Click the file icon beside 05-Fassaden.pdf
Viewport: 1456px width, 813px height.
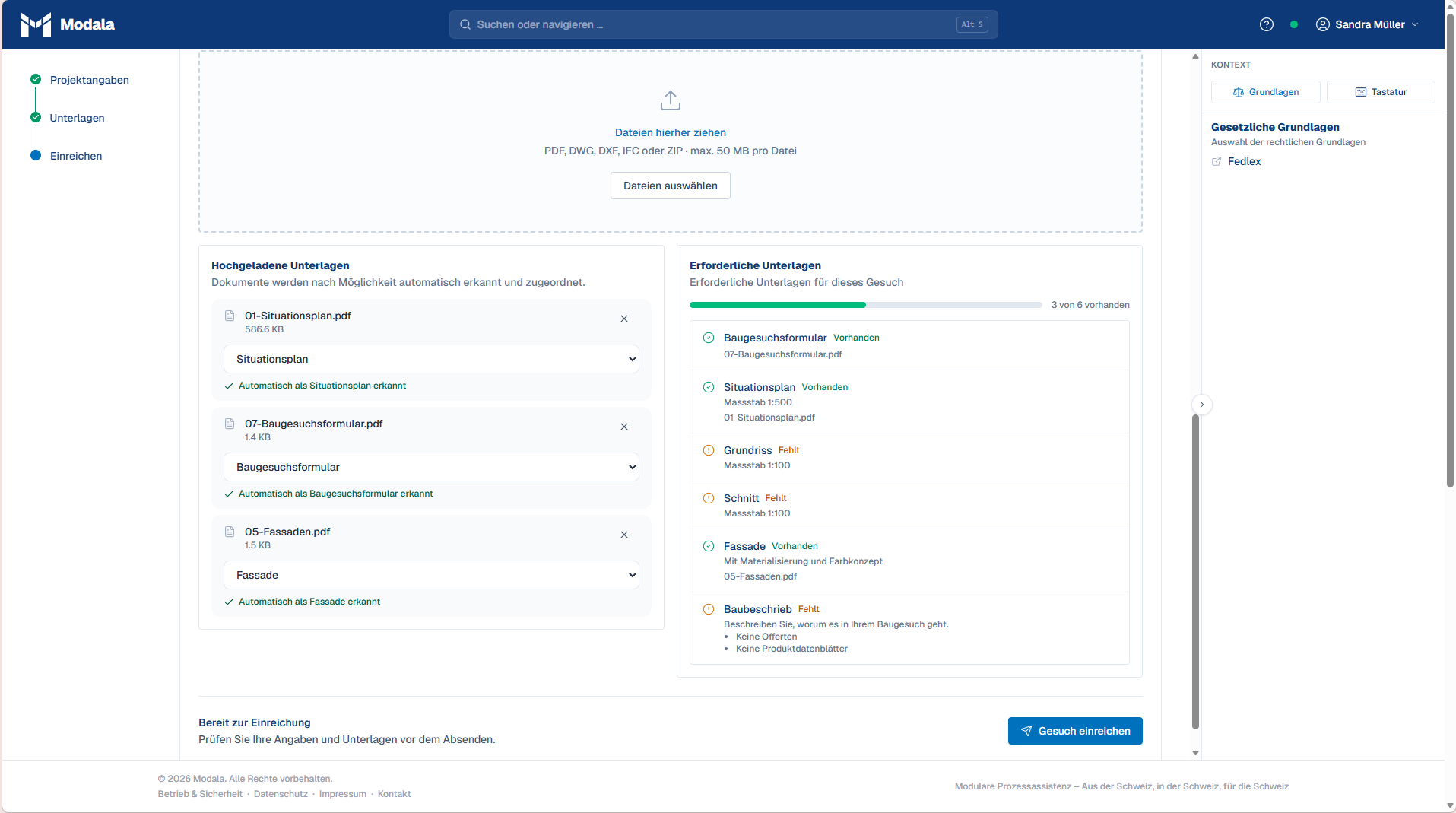(230, 532)
